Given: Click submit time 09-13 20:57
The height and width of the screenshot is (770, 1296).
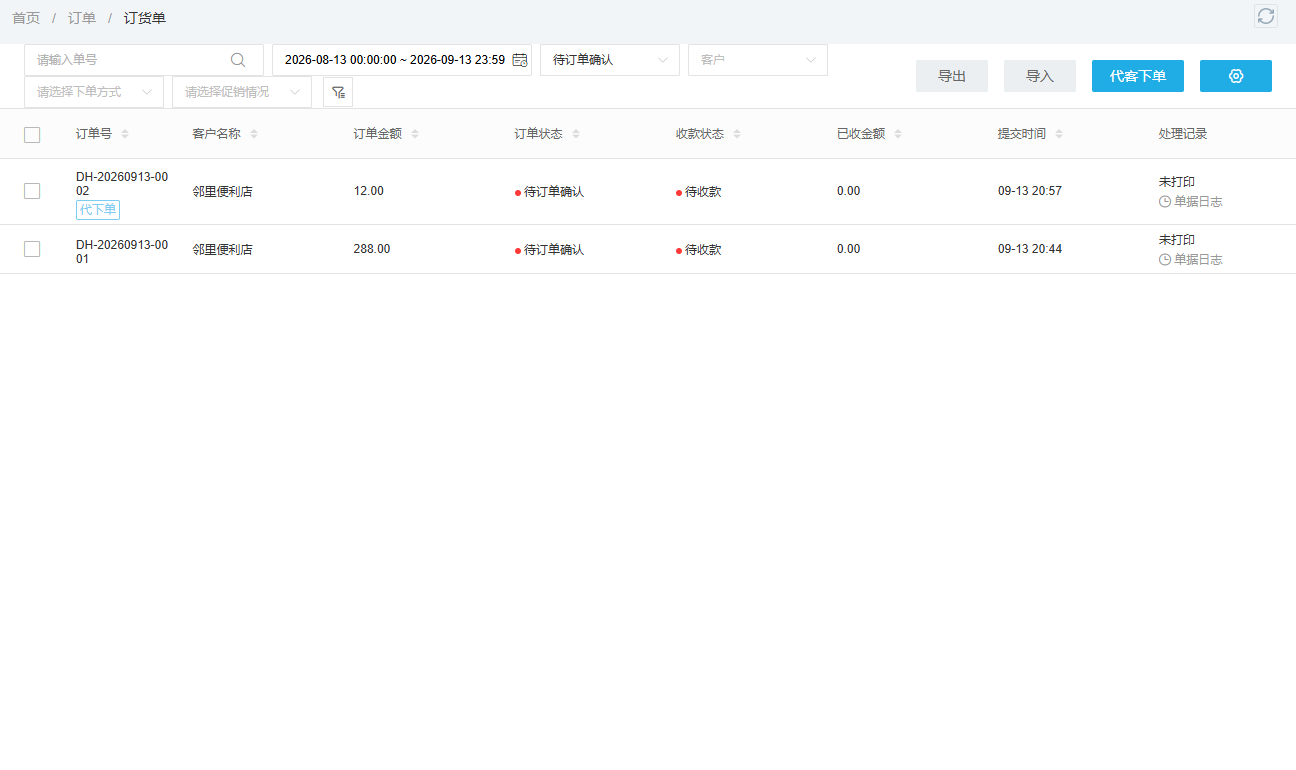Looking at the screenshot, I should pyautogui.click(x=1030, y=191).
